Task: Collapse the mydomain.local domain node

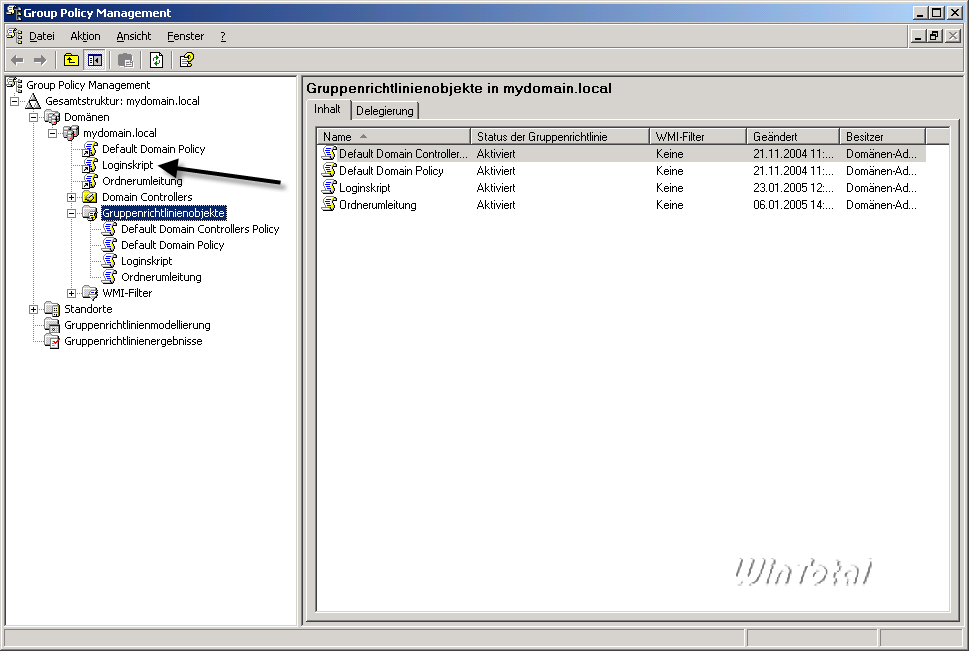Action: point(53,134)
